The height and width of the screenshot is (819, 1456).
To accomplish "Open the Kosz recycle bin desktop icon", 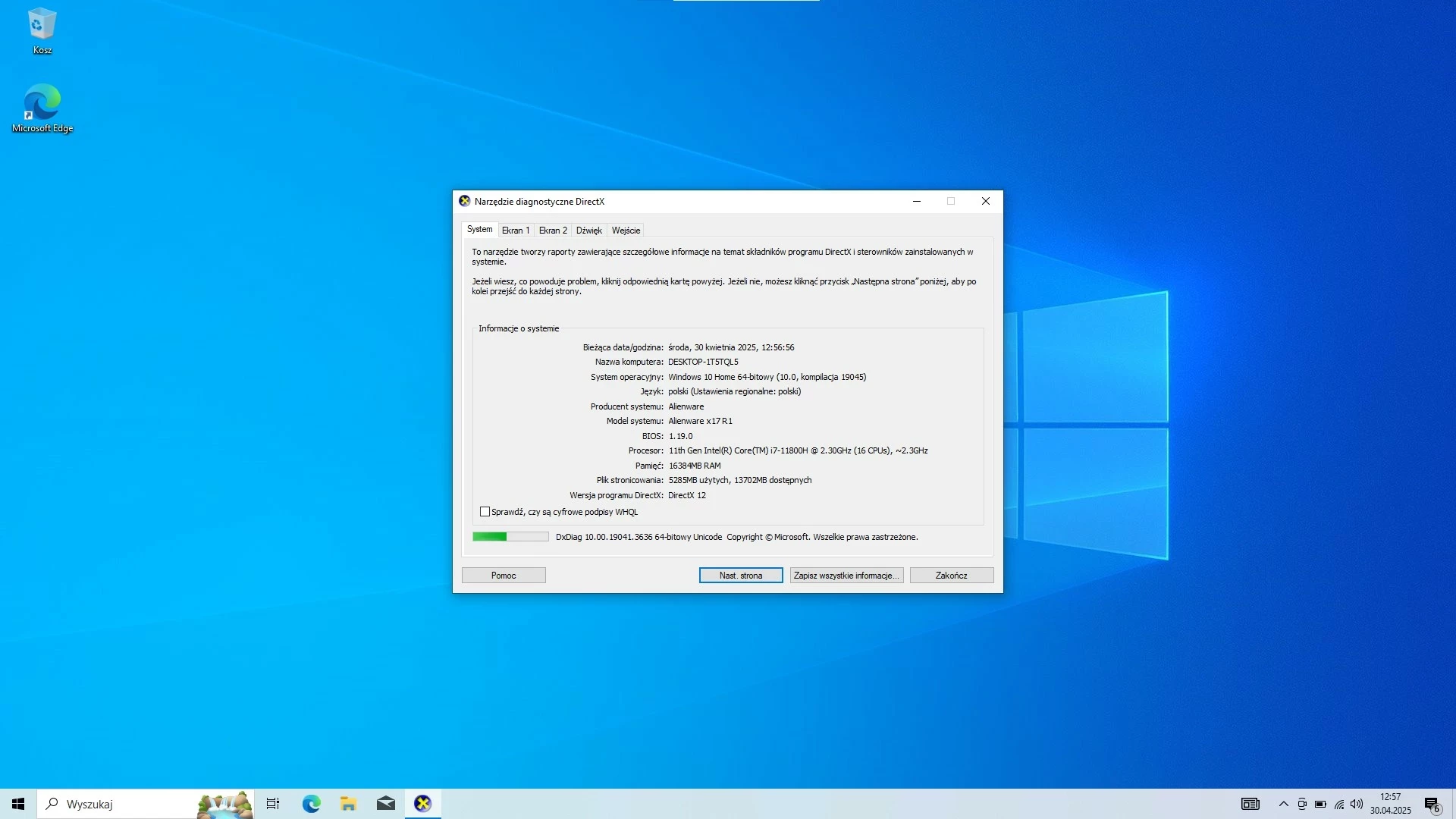I will [42, 31].
